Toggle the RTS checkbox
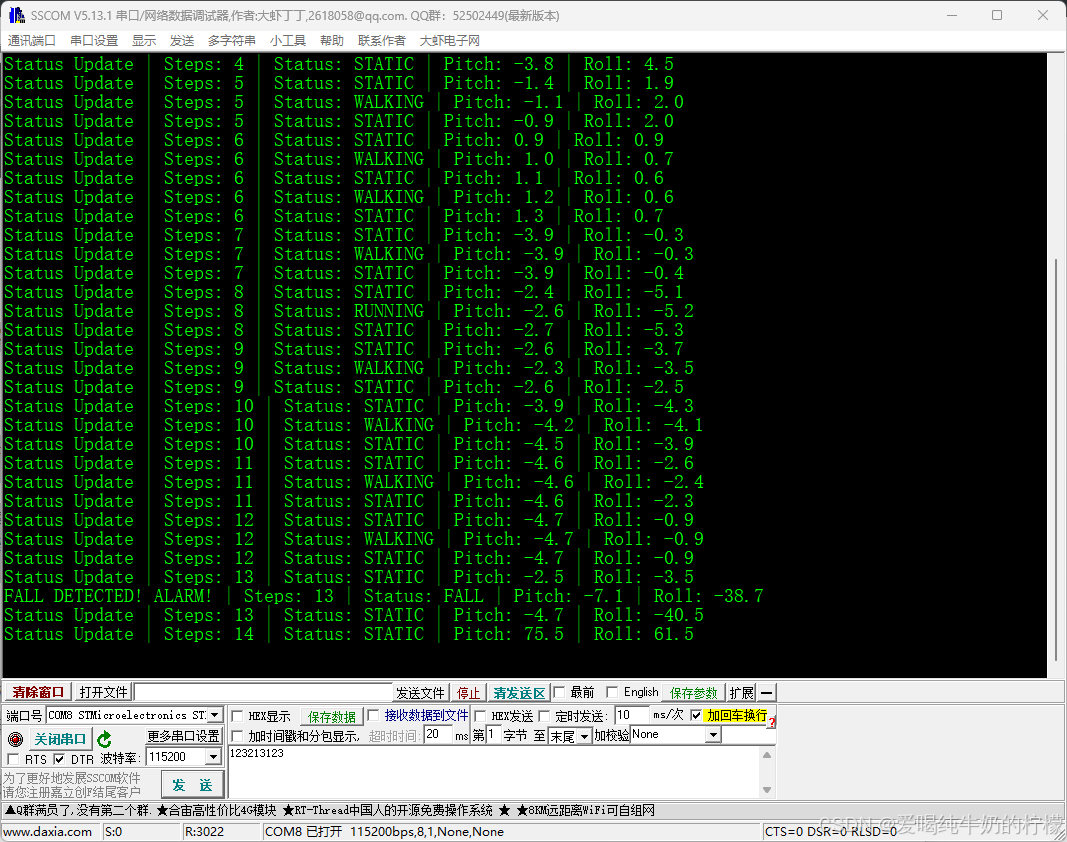Viewport: 1067px width, 842px height. (13, 759)
